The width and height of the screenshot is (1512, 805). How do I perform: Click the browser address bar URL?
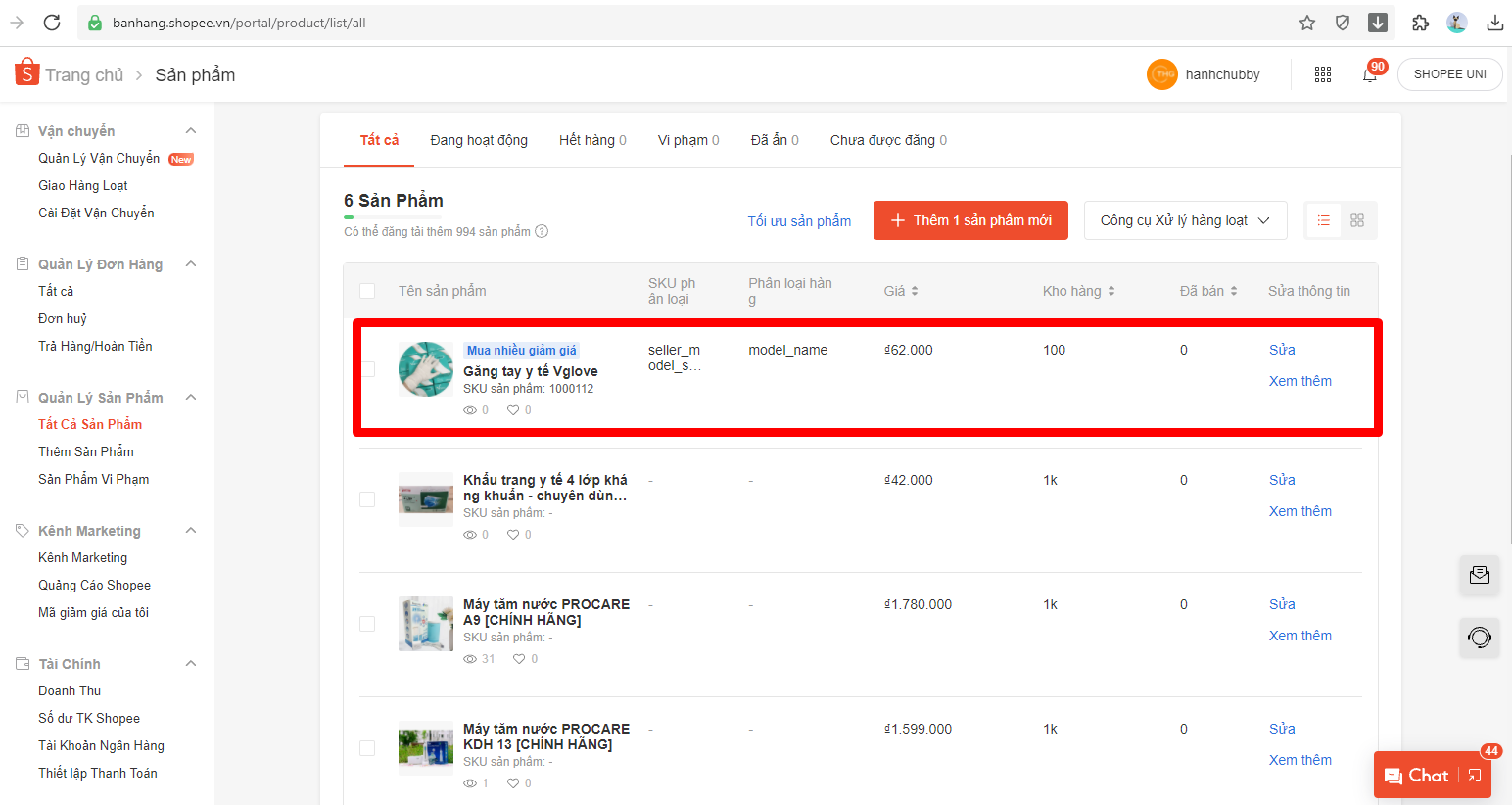coord(239,23)
